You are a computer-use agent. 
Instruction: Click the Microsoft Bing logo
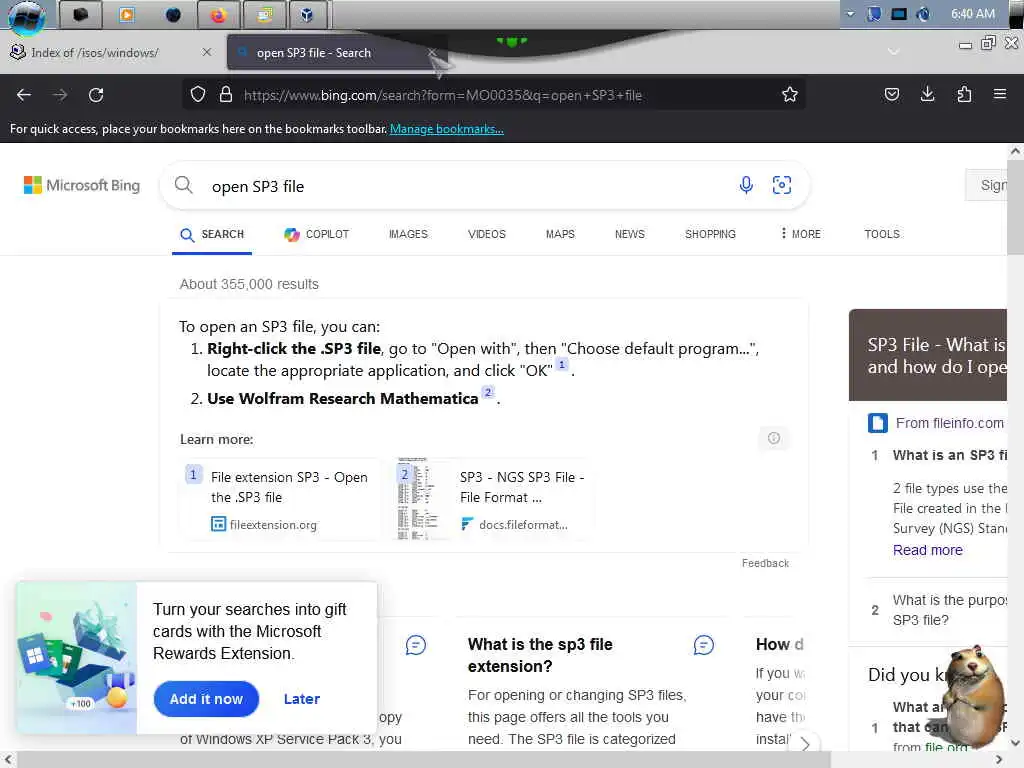pyautogui.click(x=82, y=185)
